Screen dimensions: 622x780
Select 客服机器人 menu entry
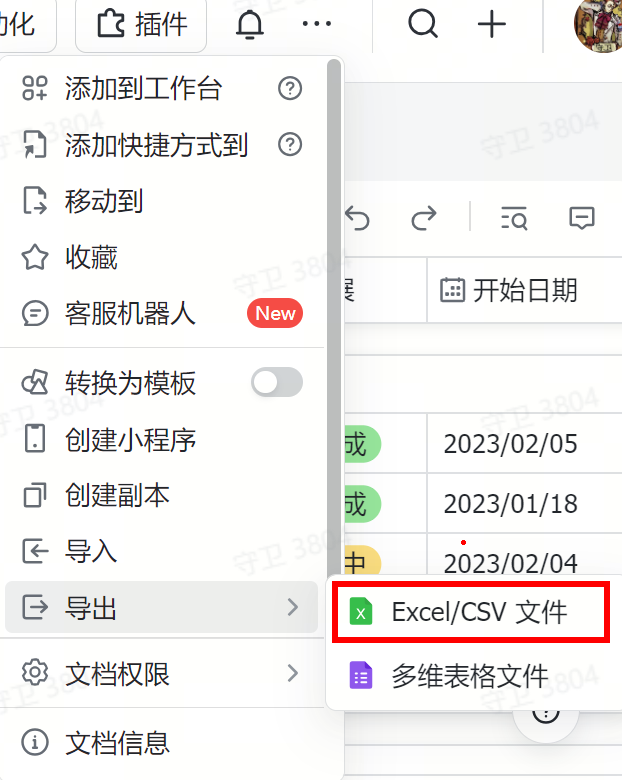pyautogui.click(x=161, y=314)
